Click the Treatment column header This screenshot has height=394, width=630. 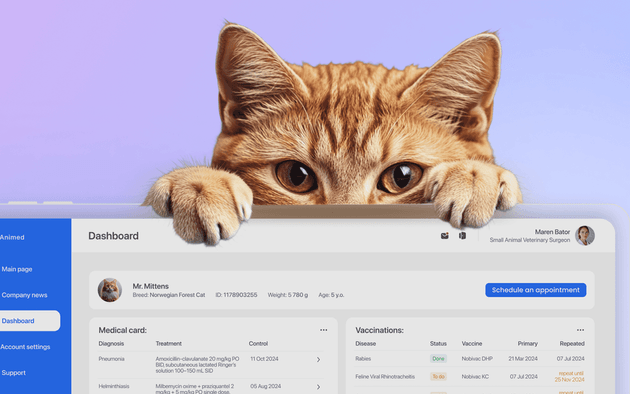coord(168,344)
